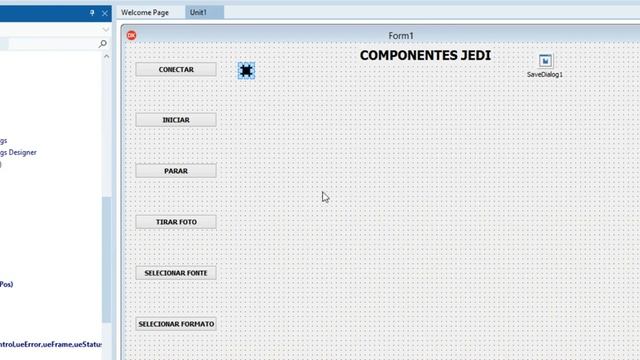
Task: Expand the dropdown chevron in left panel
Action: (106, 29)
